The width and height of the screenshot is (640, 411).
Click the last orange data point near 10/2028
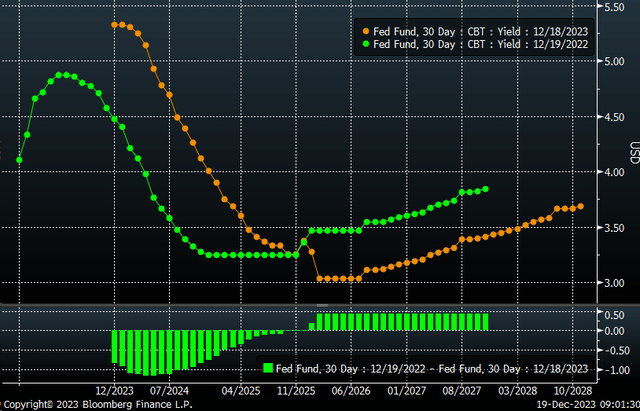(580, 207)
